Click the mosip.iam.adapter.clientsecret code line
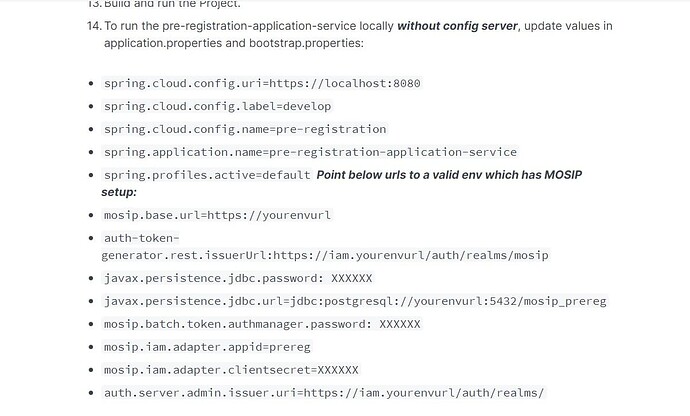 230,370
